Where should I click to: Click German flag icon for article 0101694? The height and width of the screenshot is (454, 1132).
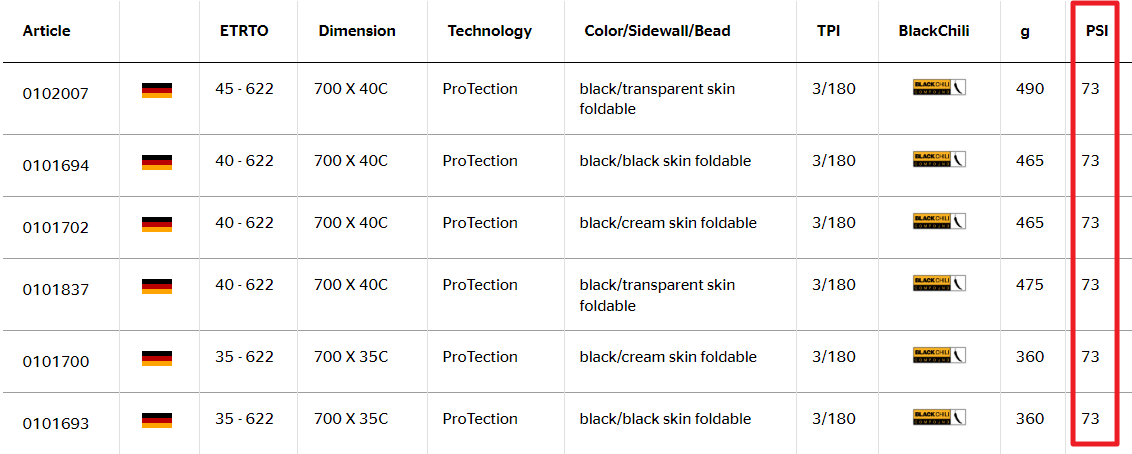157,162
